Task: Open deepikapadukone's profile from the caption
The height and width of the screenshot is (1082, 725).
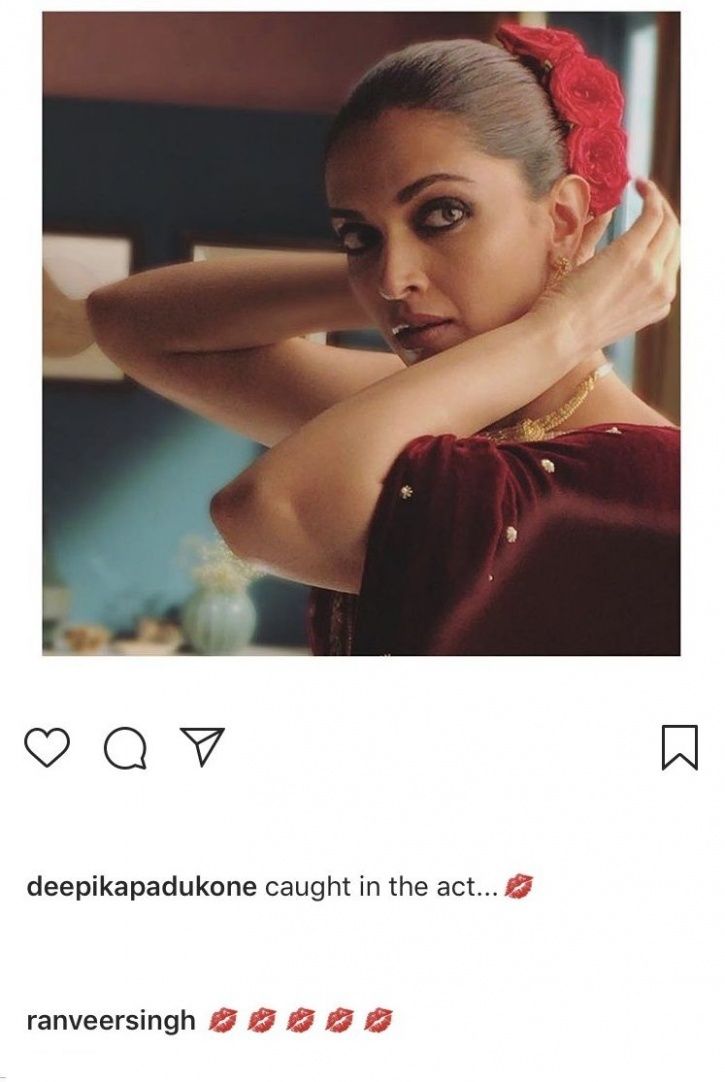Action: 141,887
